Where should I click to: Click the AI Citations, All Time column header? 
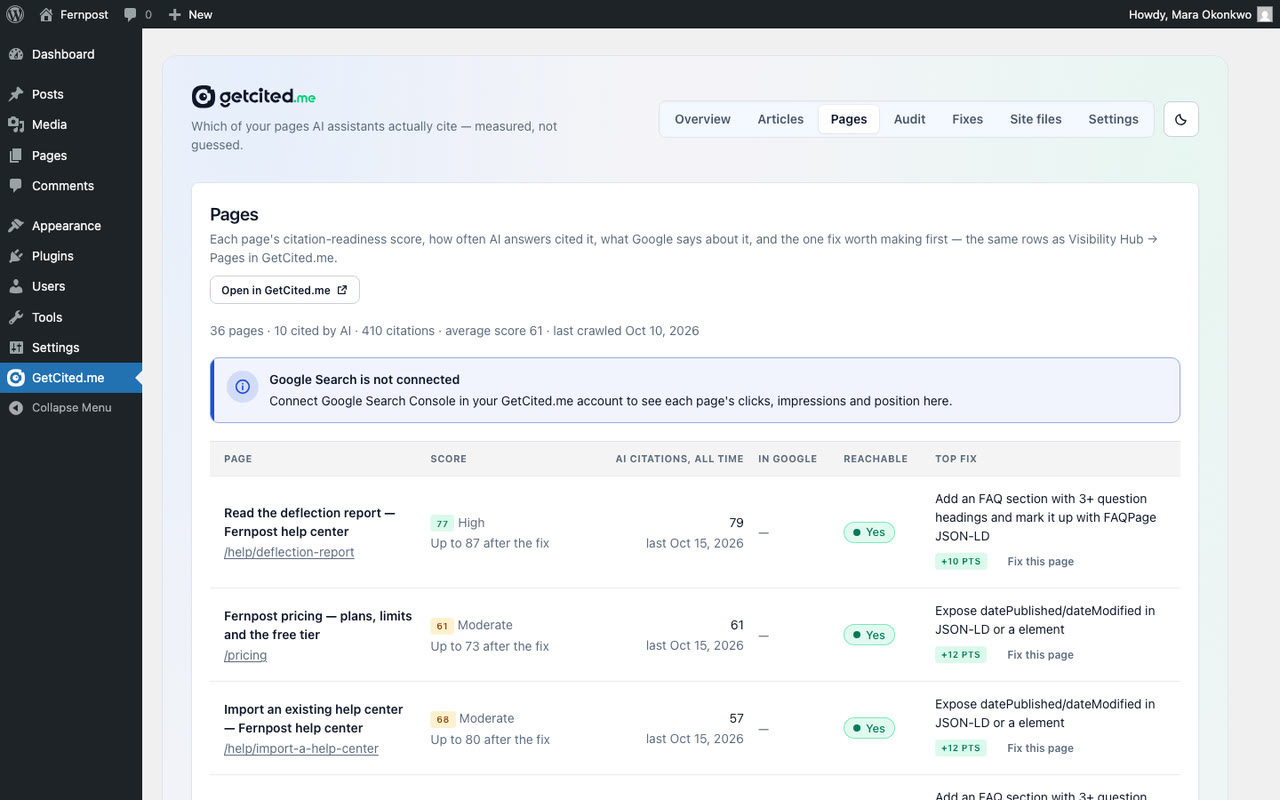point(680,459)
